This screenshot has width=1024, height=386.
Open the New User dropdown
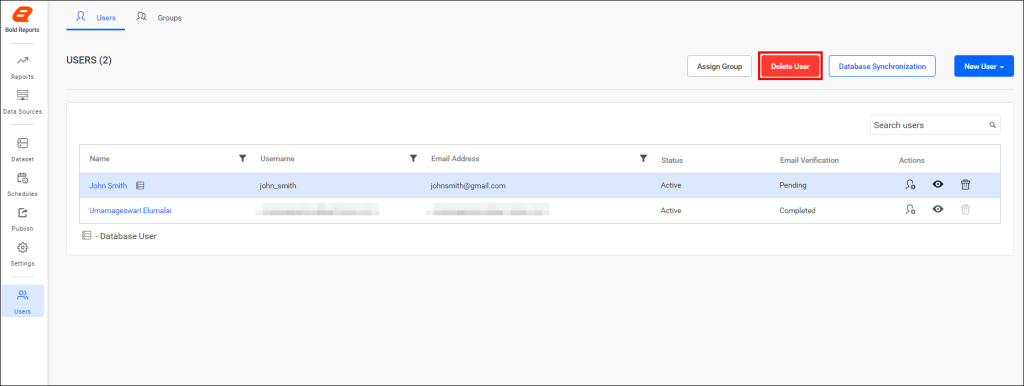point(984,66)
